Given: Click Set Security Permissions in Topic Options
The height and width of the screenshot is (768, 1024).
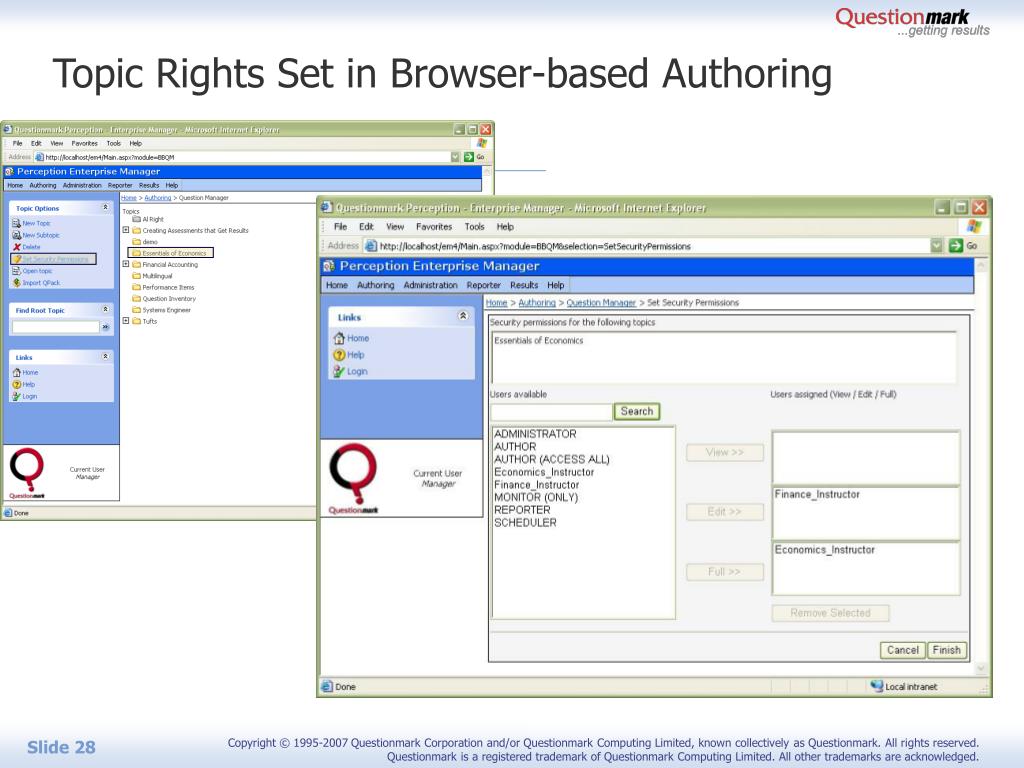Looking at the screenshot, I should (54, 259).
